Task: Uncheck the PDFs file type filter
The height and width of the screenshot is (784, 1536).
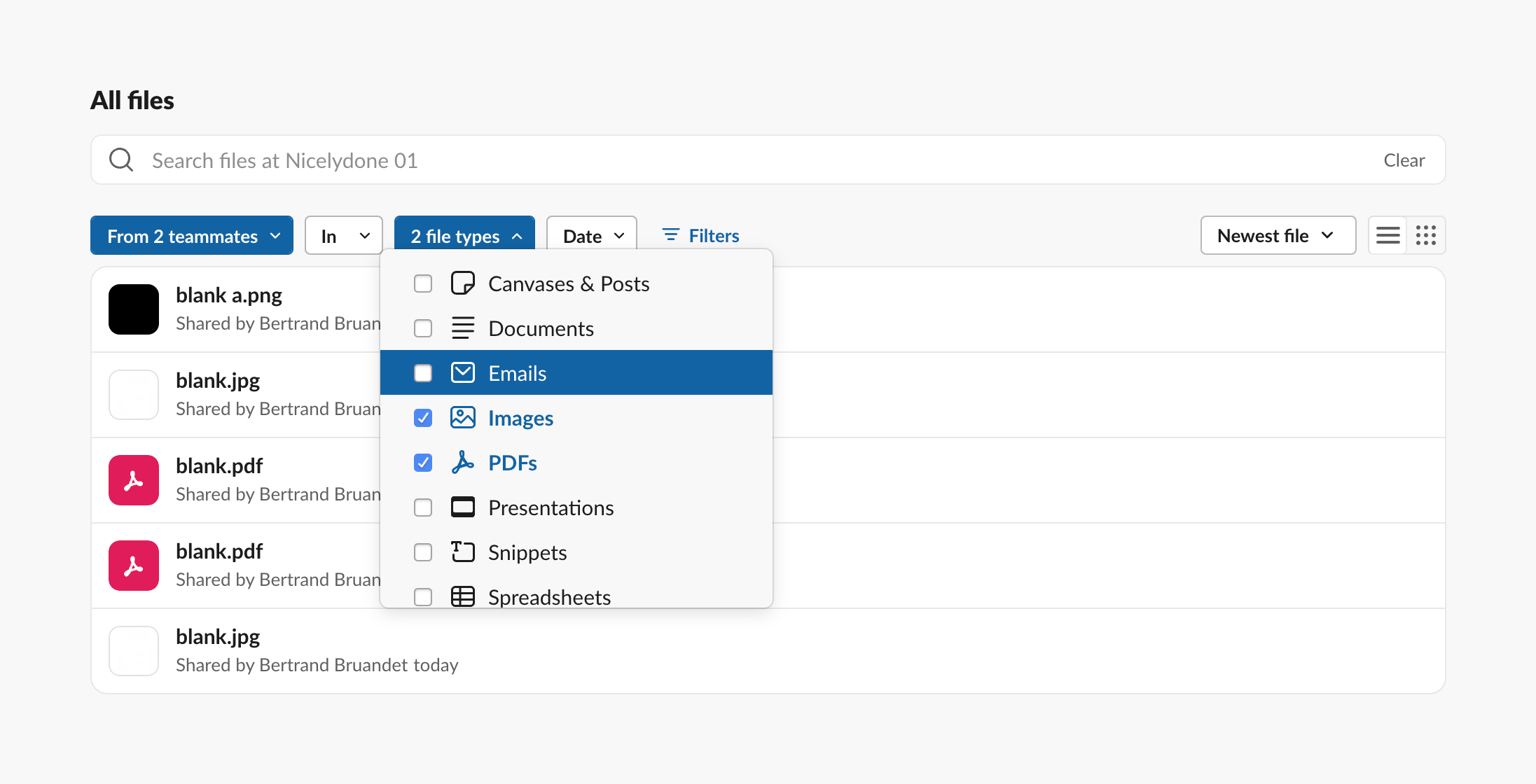Action: point(423,462)
